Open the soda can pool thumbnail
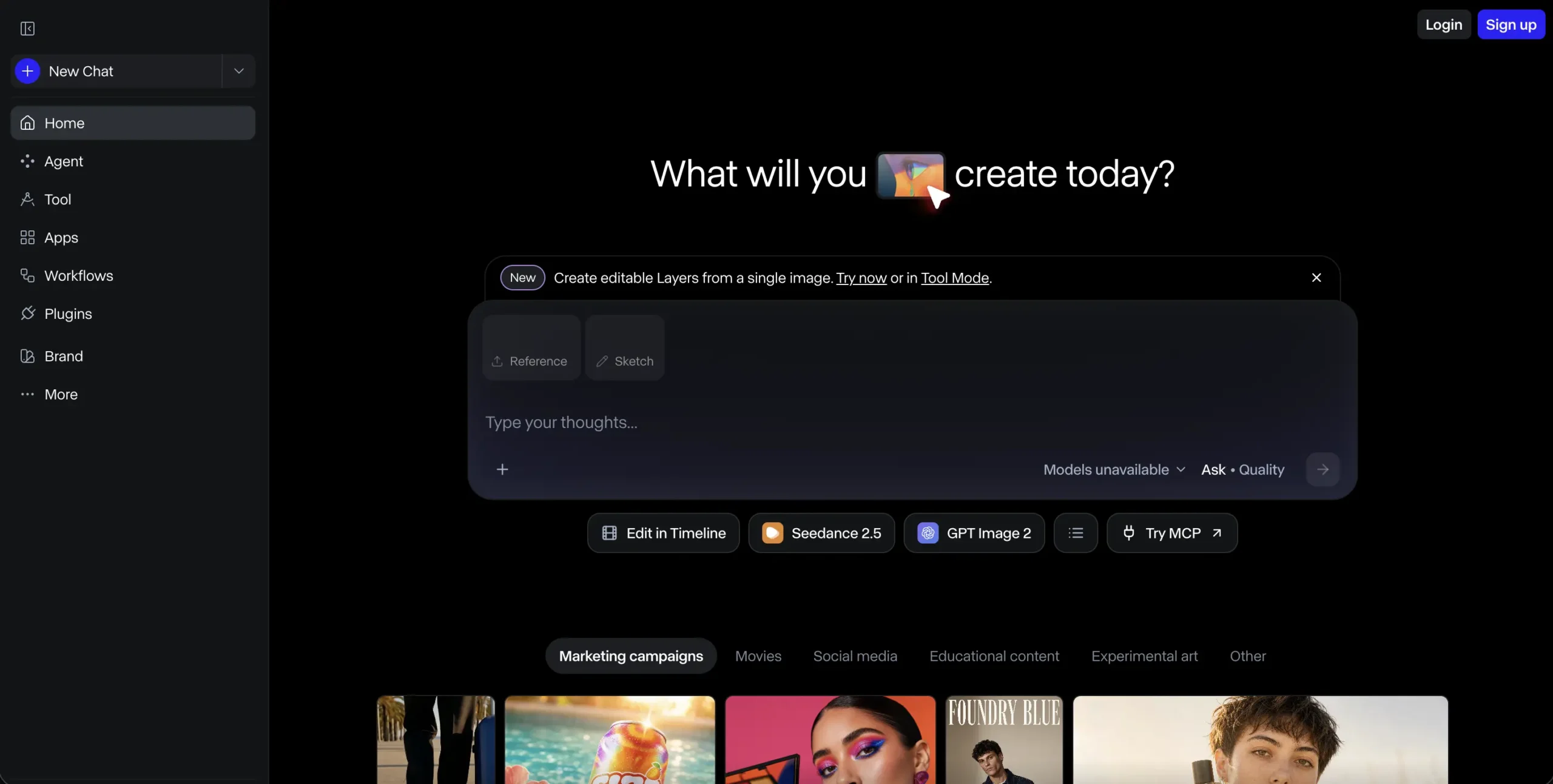This screenshot has height=784, width=1553. [610, 740]
